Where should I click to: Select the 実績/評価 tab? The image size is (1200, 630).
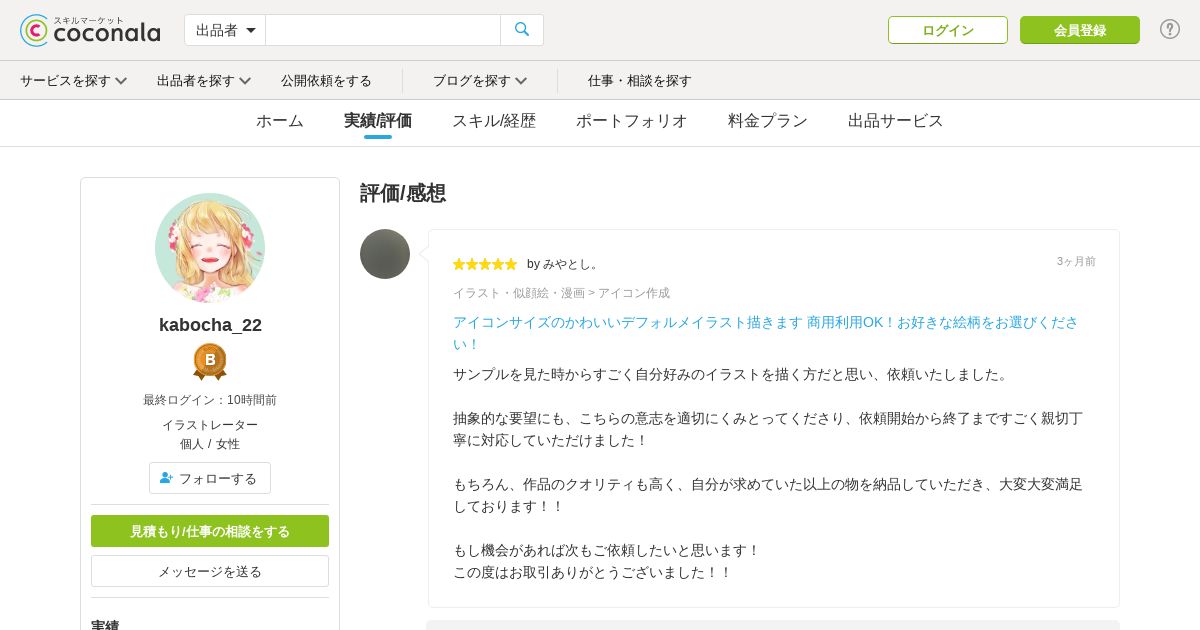(378, 121)
